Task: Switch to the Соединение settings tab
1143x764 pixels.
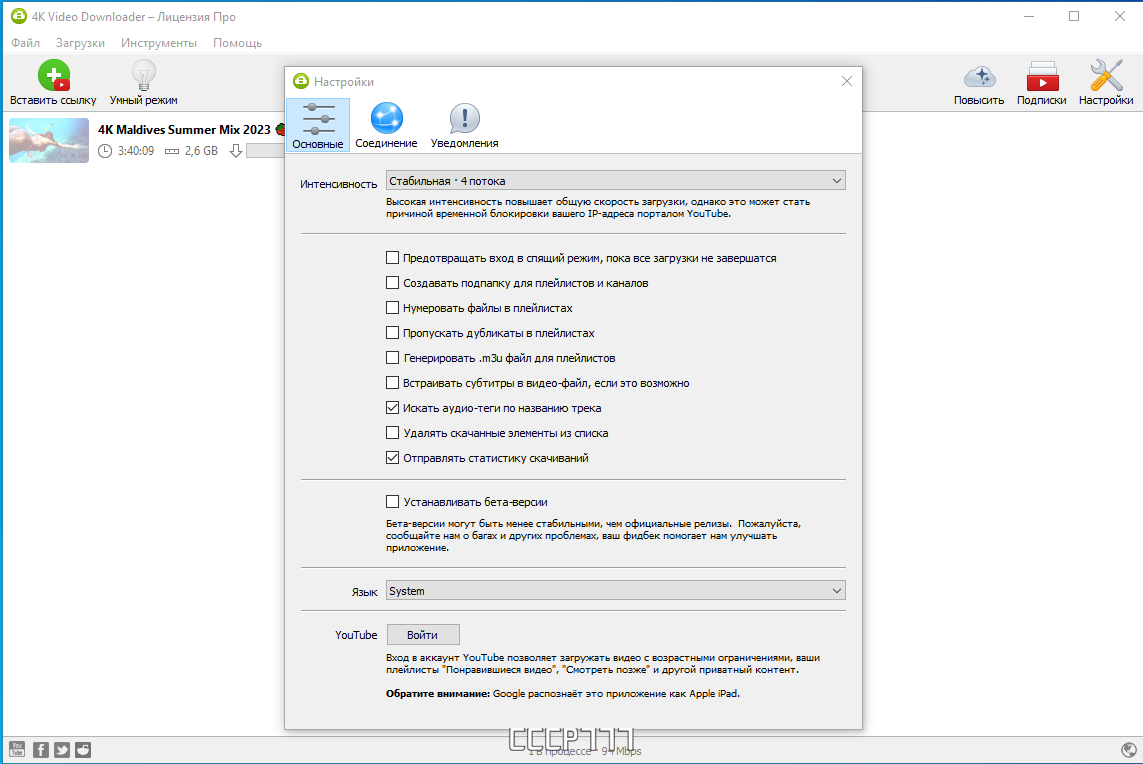Action: tap(386, 125)
